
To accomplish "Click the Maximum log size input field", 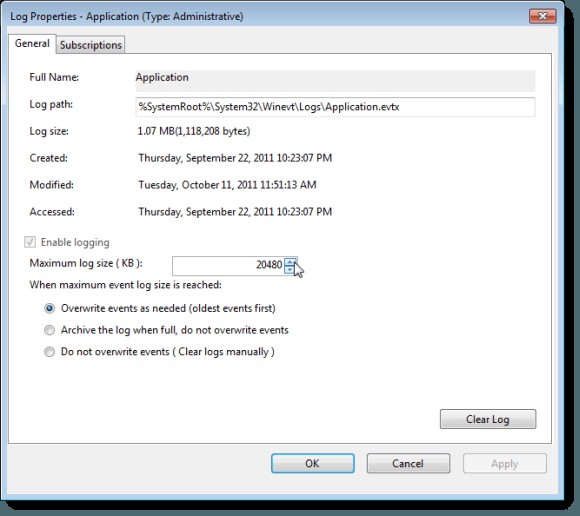I will tap(228, 265).
